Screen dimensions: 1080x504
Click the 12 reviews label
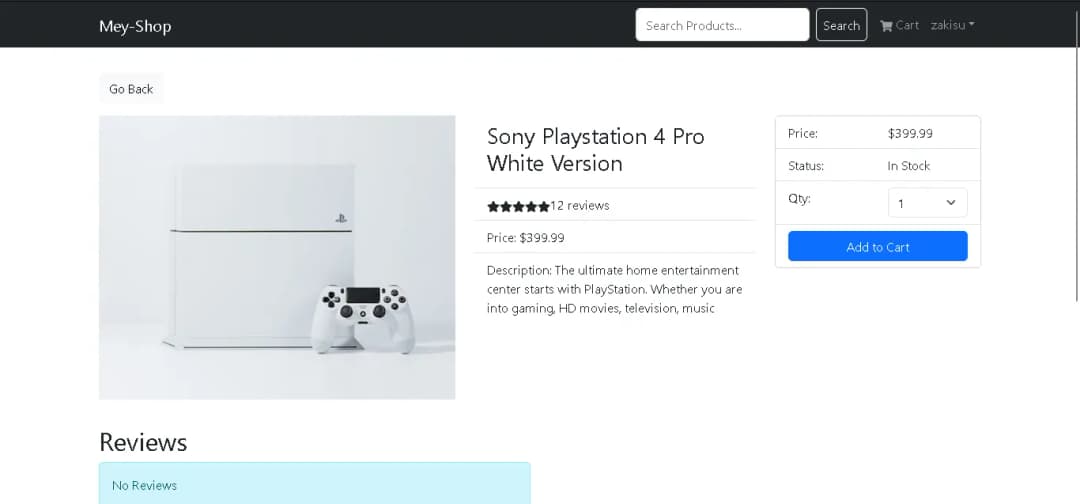(x=580, y=206)
